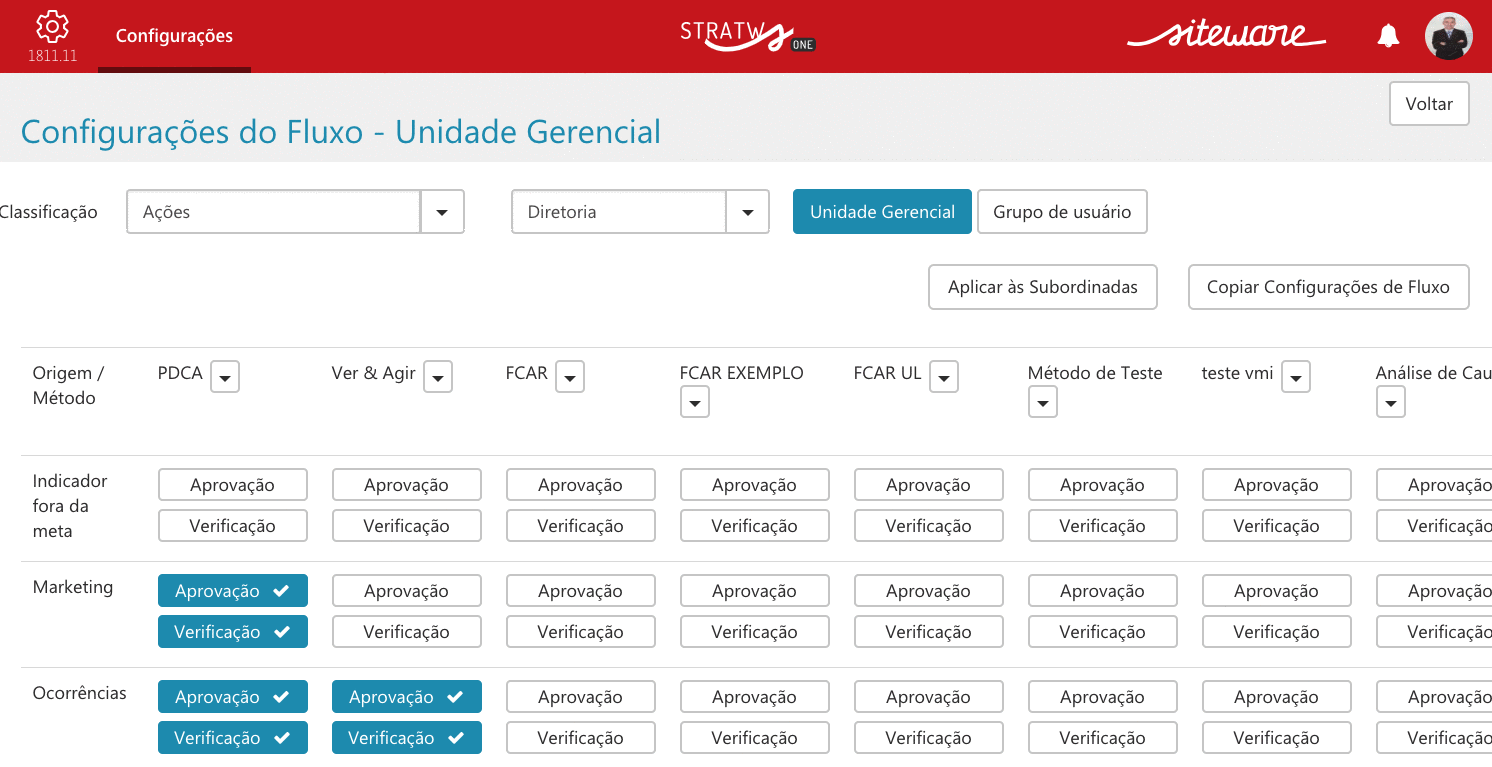The width and height of the screenshot is (1492, 767).
Task: Select the Unidade Gerencial tab
Action: pos(882,212)
